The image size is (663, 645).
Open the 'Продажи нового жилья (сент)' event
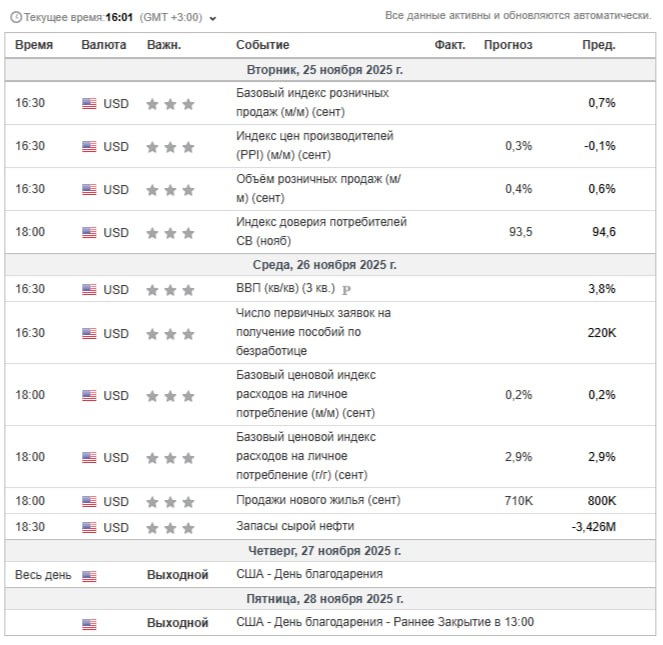(305, 500)
